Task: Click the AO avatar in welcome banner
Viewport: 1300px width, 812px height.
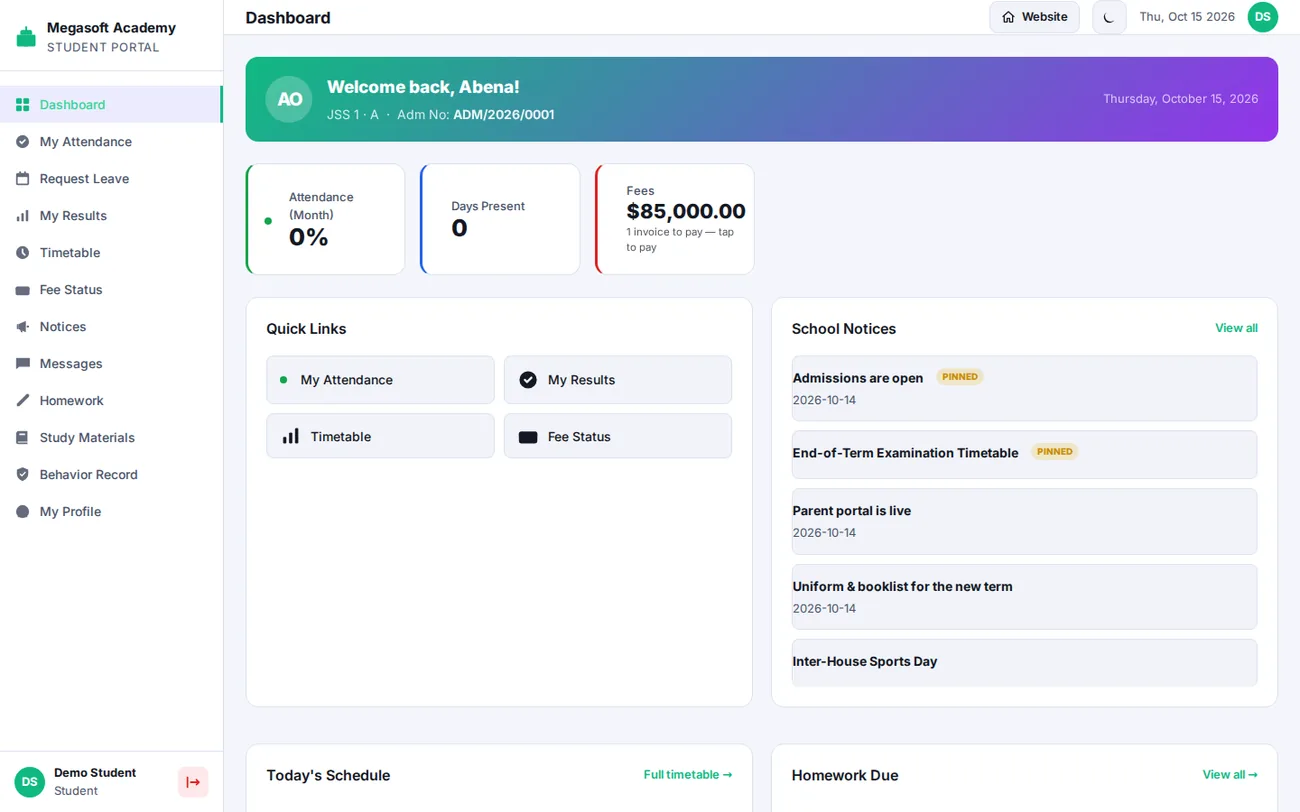Action: (x=289, y=99)
